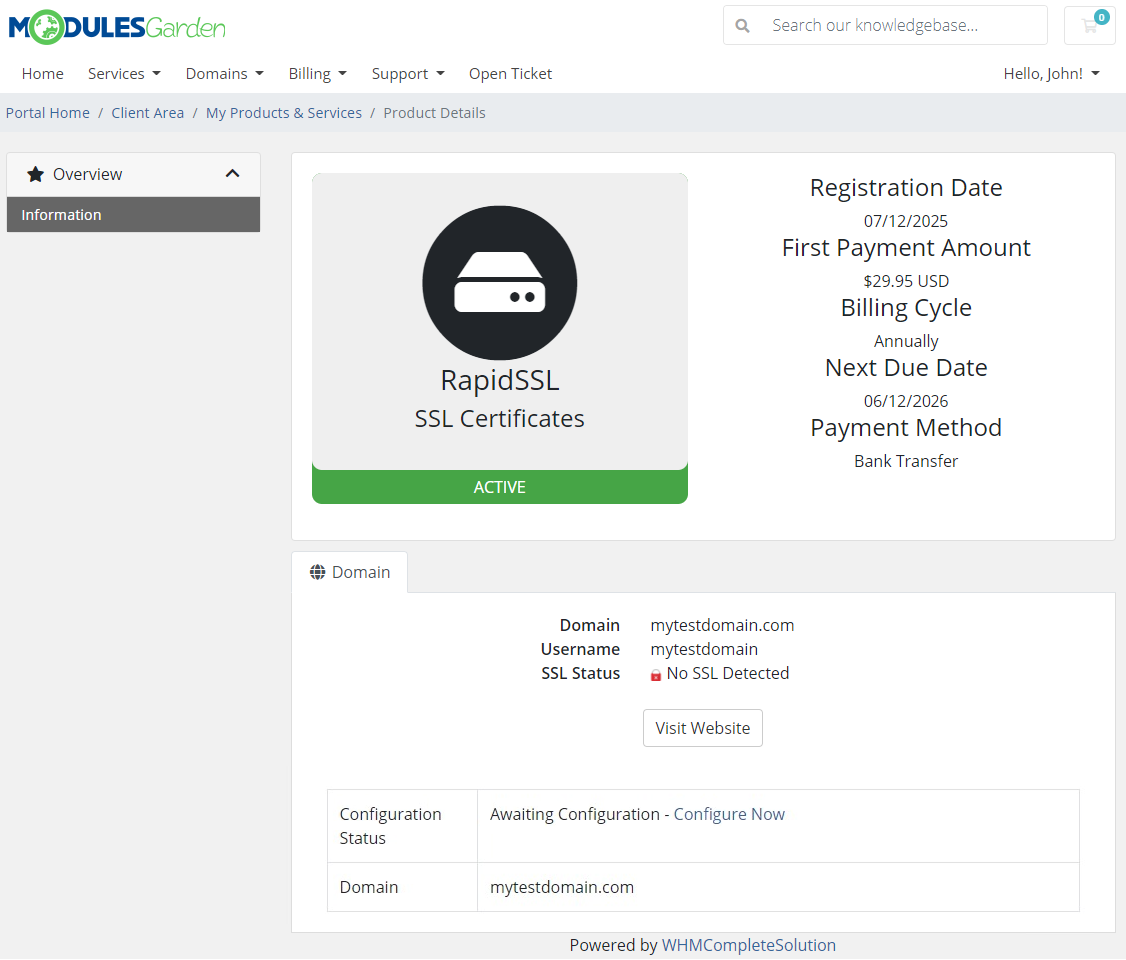The width and height of the screenshot is (1126, 960).
Task: Click the red padlock icon near No SSL Detected
Action: (x=657, y=673)
